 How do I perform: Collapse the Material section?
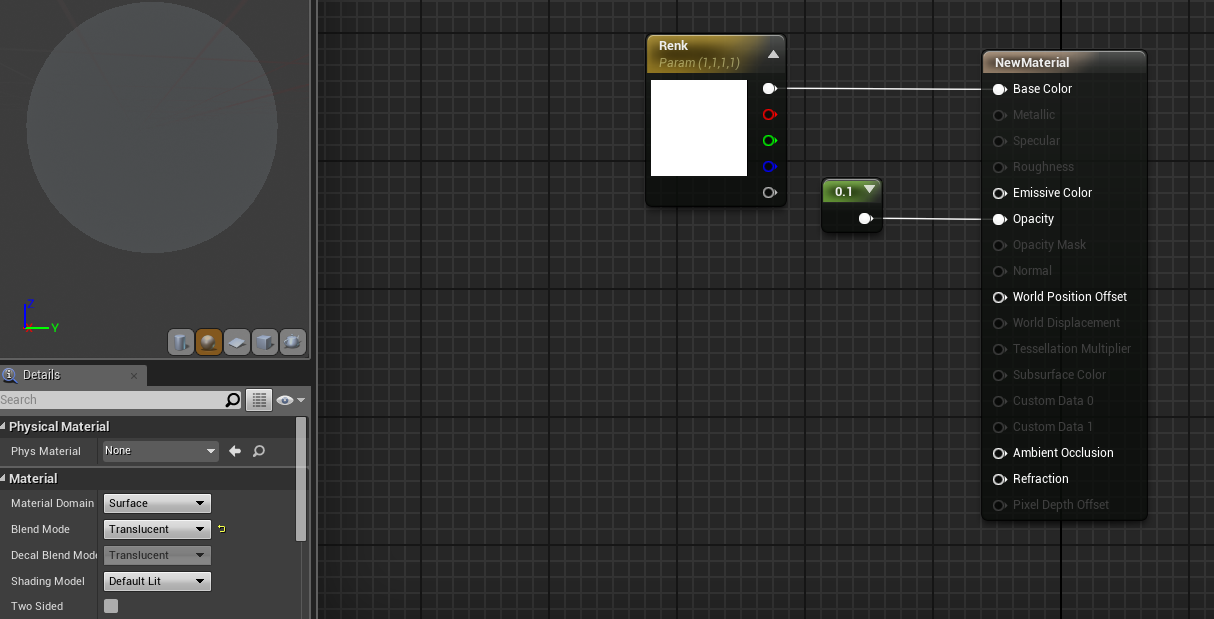pyautogui.click(x=3, y=479)
